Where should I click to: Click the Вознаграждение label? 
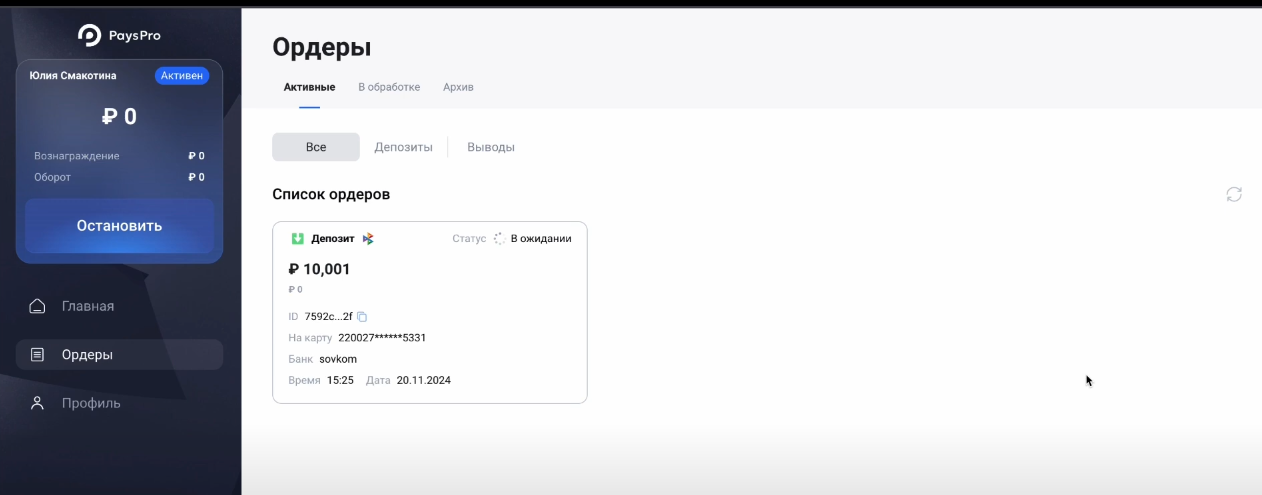point(77,156)
